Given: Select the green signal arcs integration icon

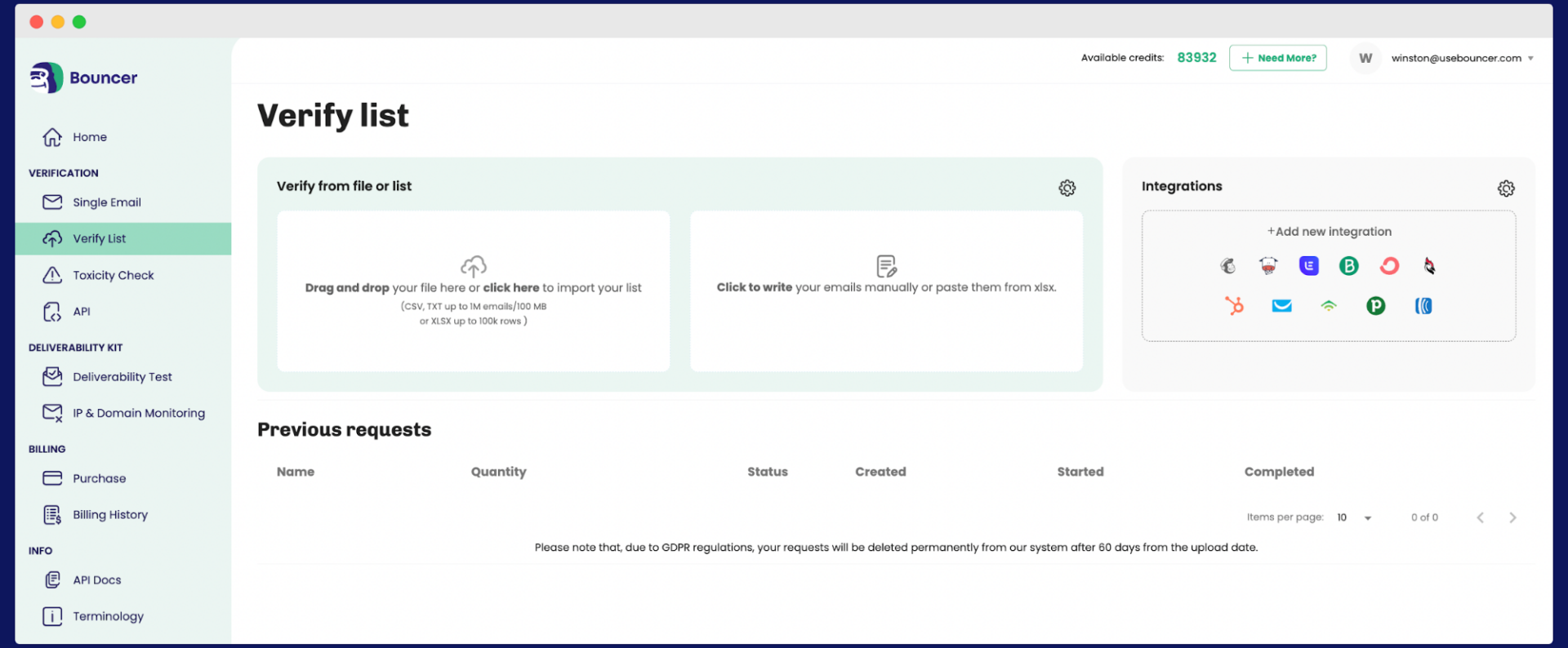Looking at the screenshot, I should pos(1329,306).
